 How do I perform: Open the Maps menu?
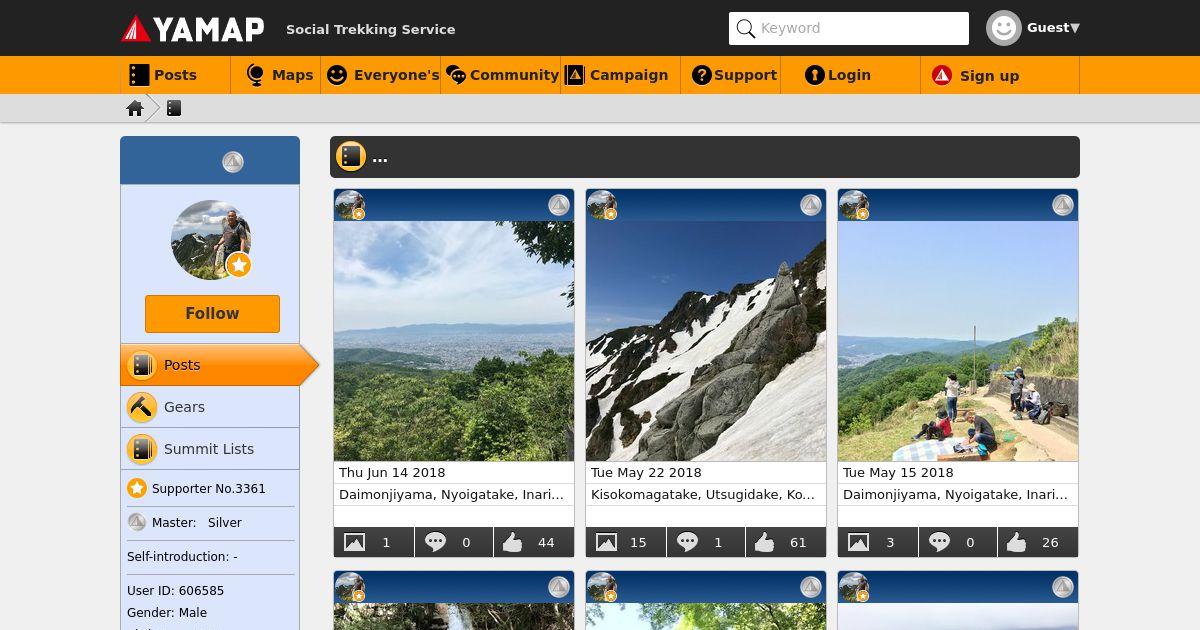click(276, 75)
